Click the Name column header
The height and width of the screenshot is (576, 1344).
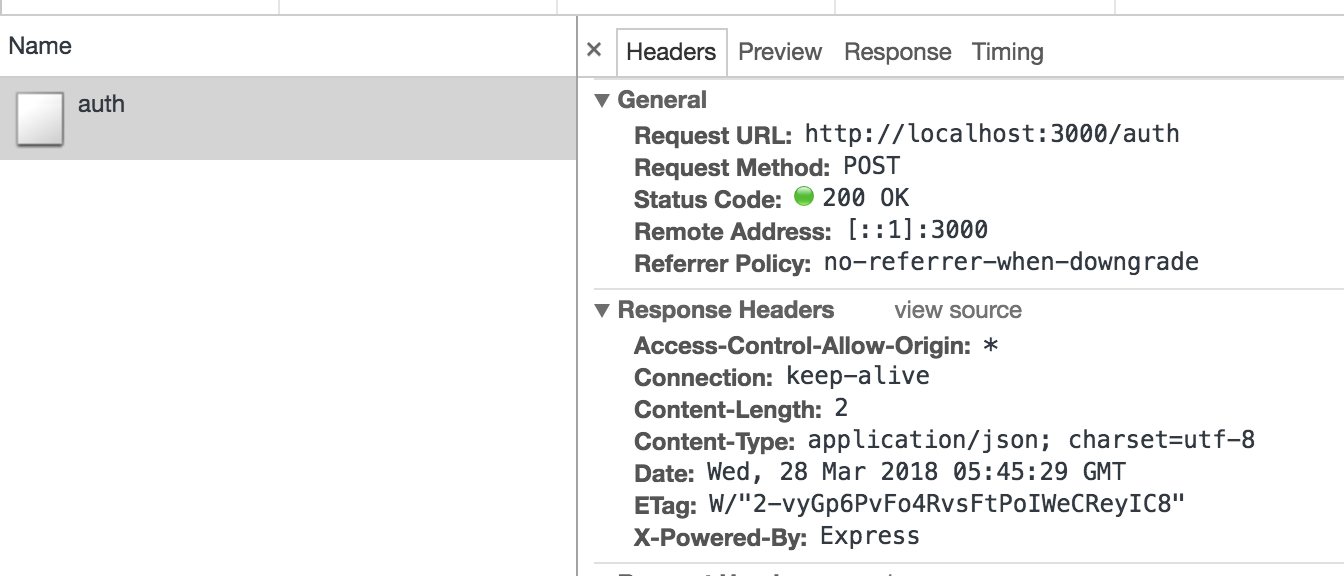40,46
